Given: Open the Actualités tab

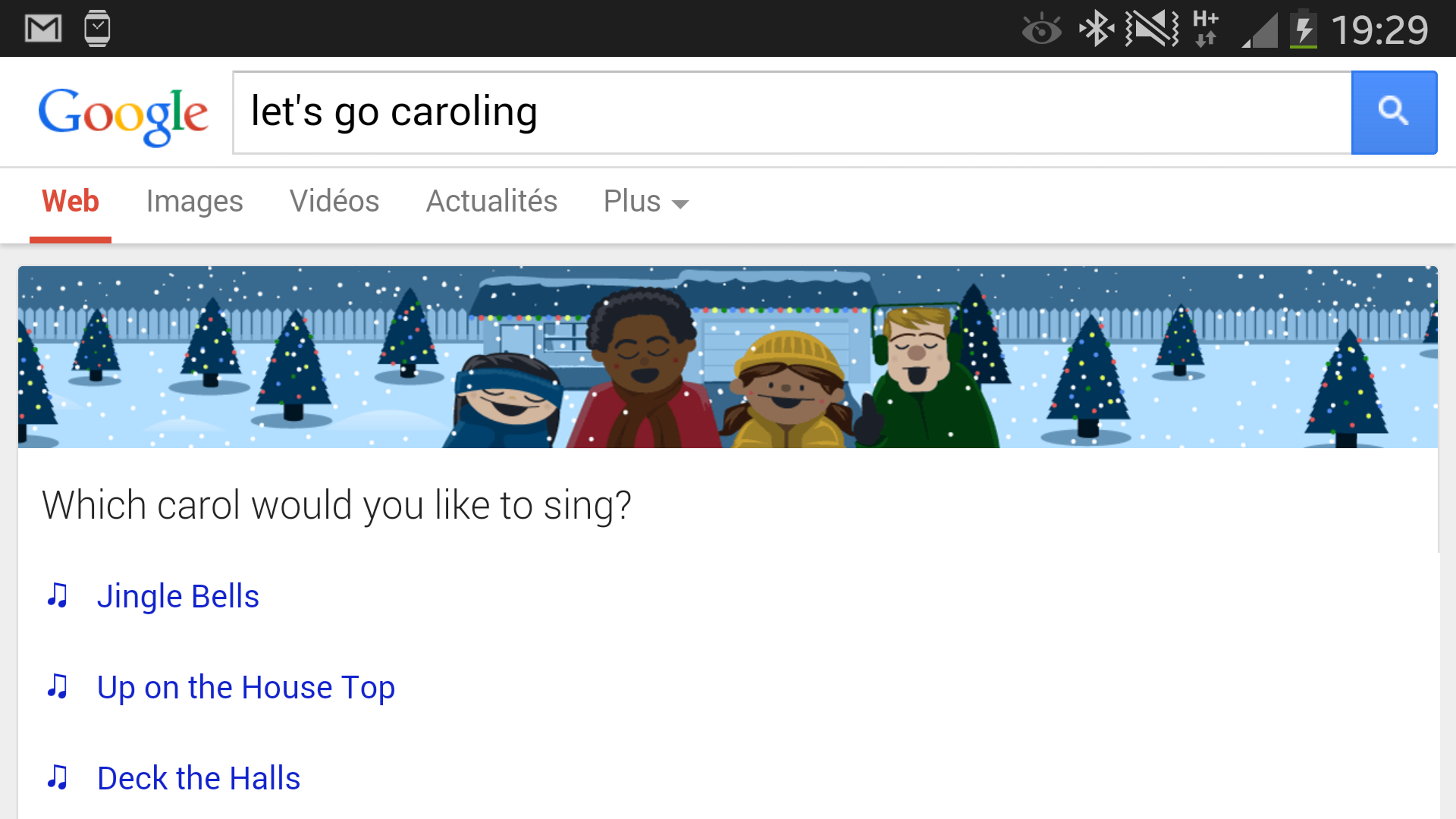Looking at the screenshot, I should pos(491,202).
